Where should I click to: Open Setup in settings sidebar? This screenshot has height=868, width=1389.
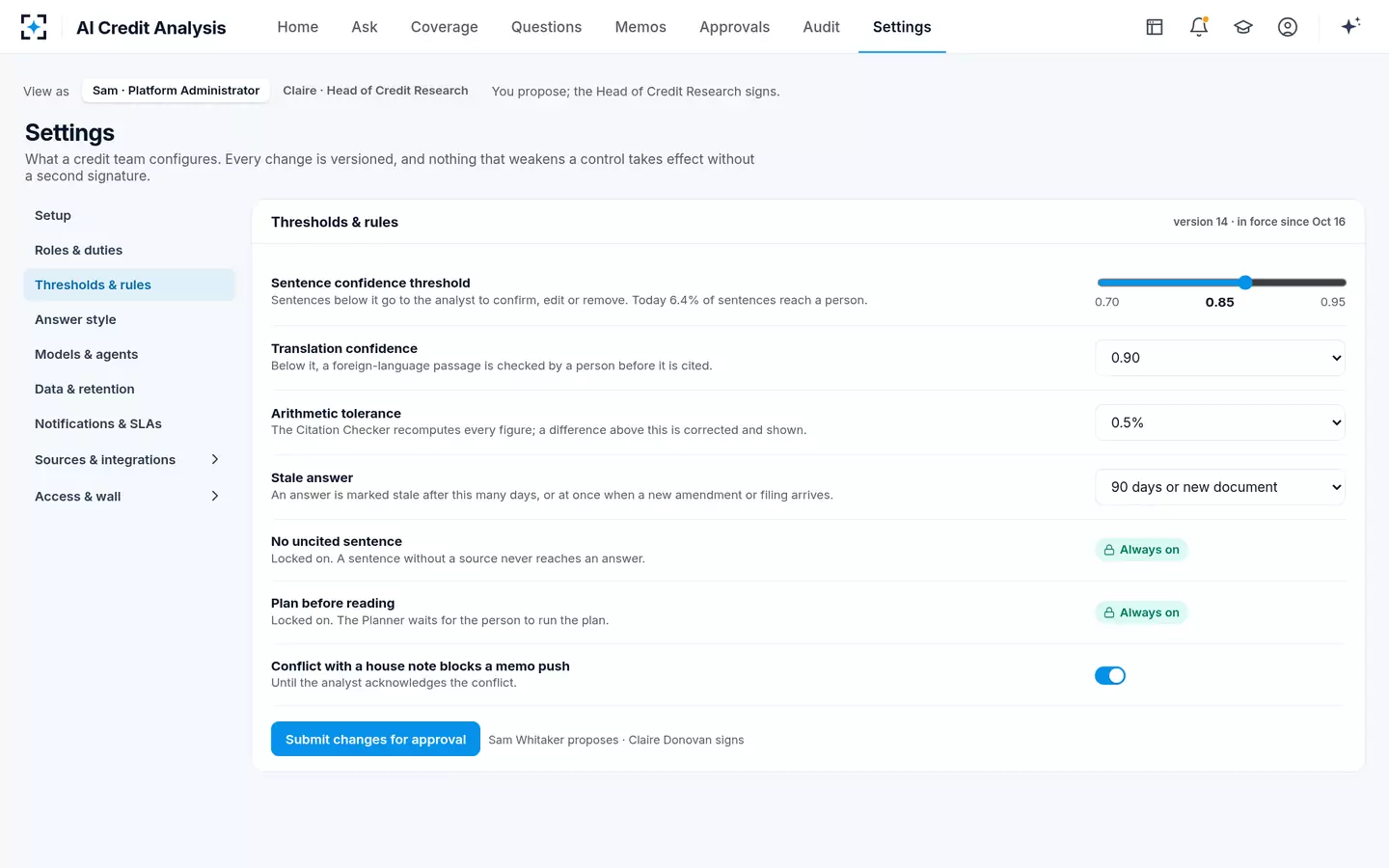tap(129, 215)
